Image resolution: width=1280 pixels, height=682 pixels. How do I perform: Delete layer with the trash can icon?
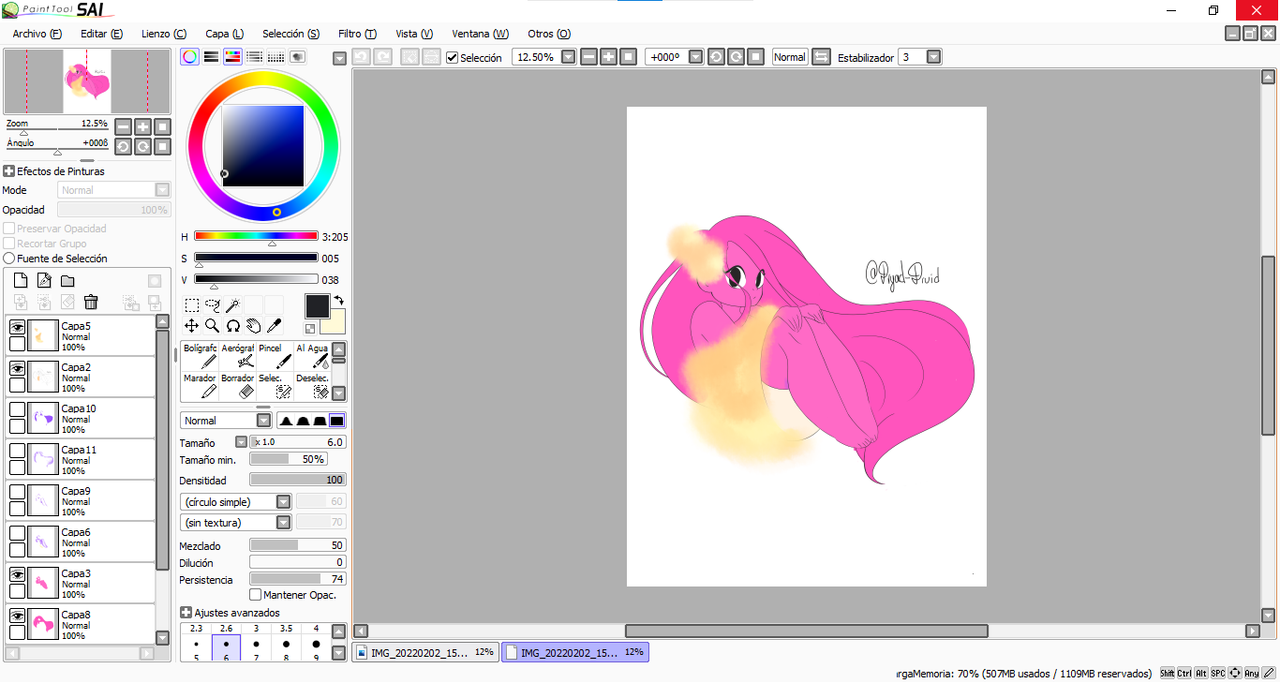pyautogui.click(x=91, y=302)
